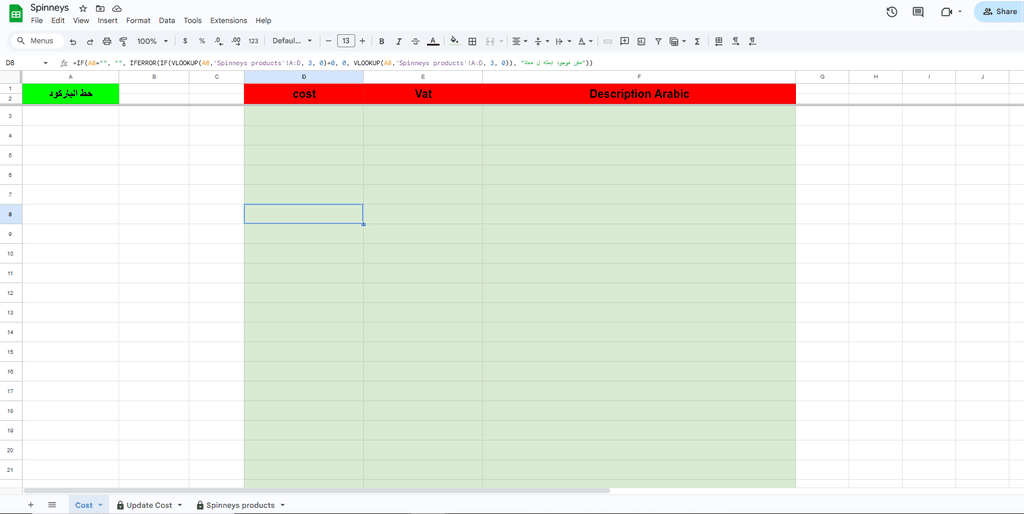Select the red cost header cell
Screen dimensions: 1024x514
tap(304, 93)
